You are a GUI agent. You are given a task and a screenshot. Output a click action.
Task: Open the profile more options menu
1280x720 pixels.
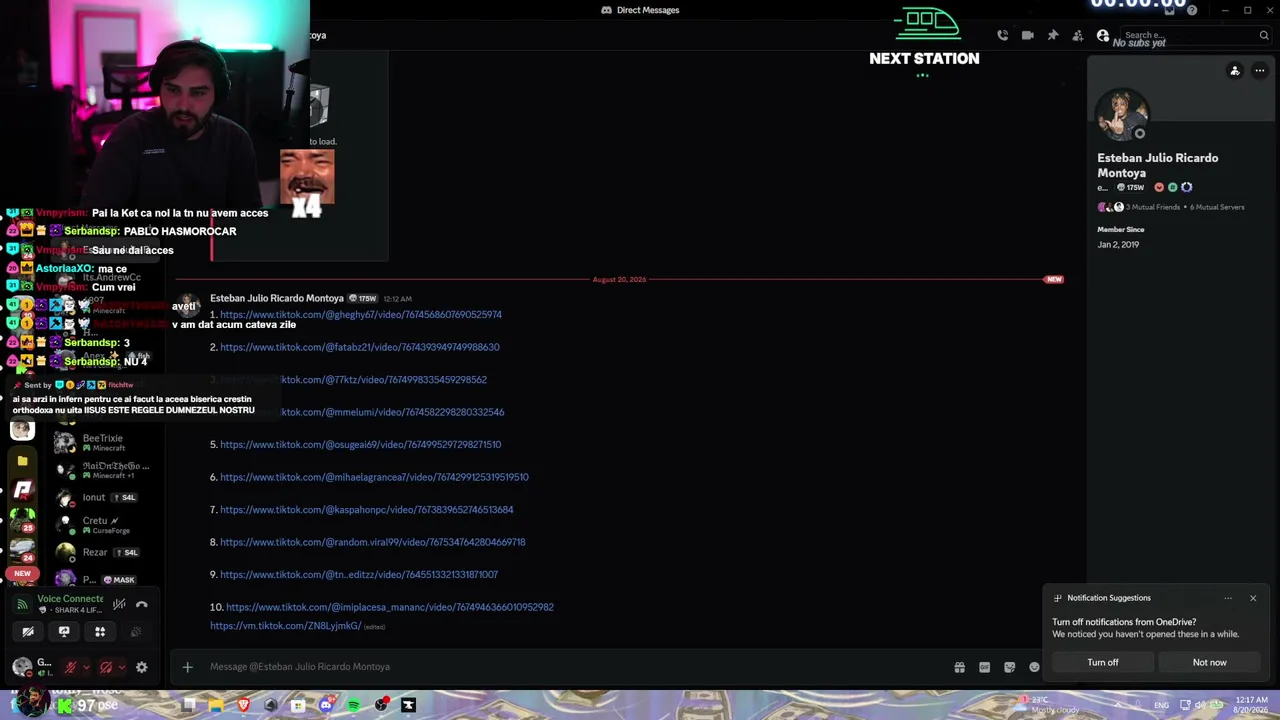(x=1260, y=71)
